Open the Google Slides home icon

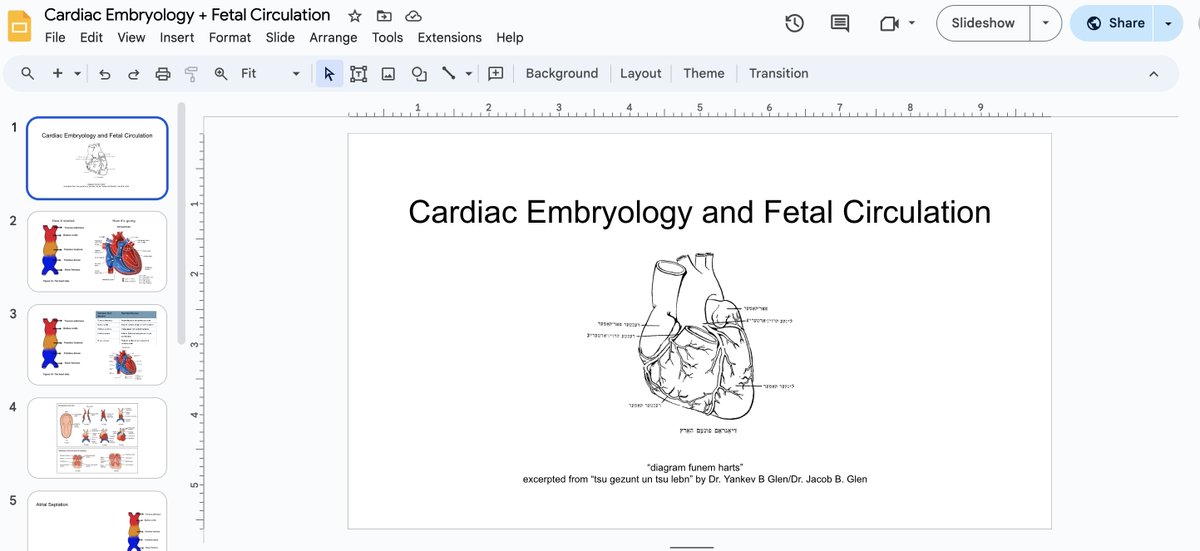20,25
